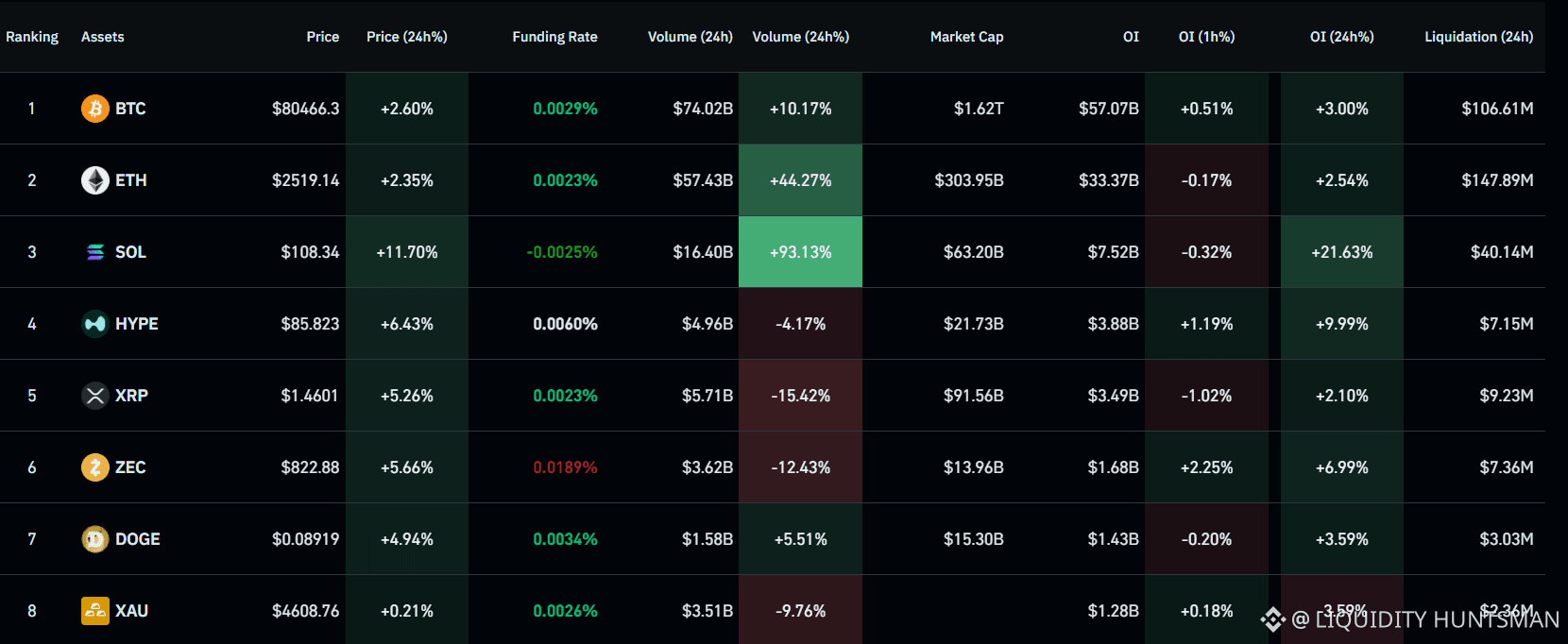This screenshot has width=1568, height=644.
Task: Click SOL volume change +93.13% cell
Action: click(800, 252)
